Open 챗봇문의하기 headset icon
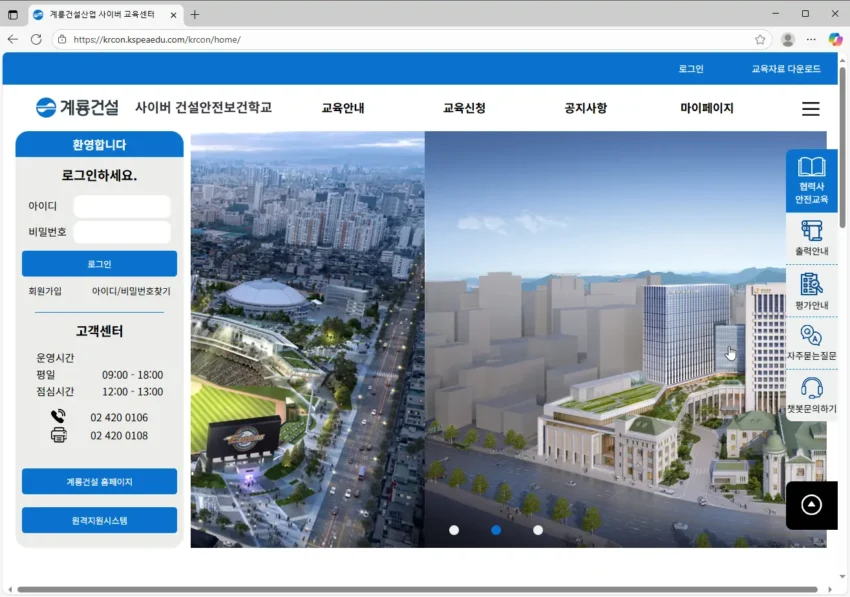850x597 pixels. tap(811, 389)
